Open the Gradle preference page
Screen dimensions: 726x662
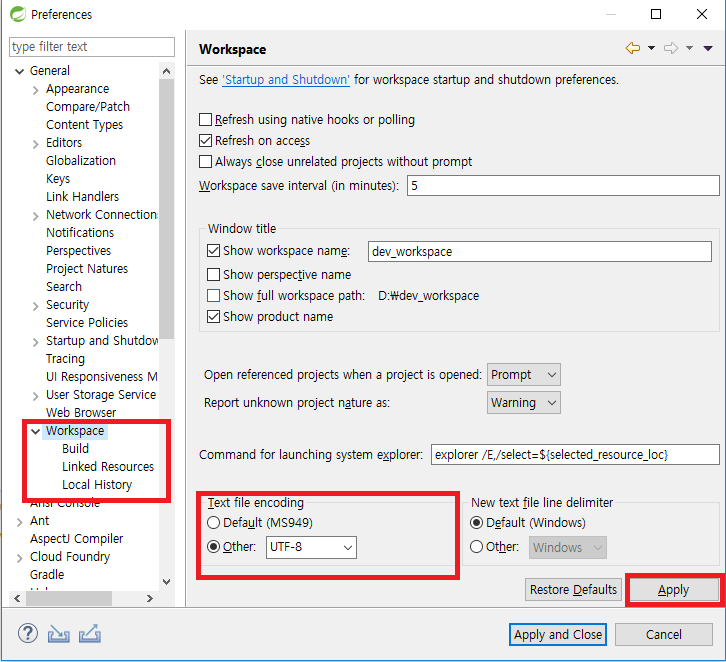click(47, 575)
